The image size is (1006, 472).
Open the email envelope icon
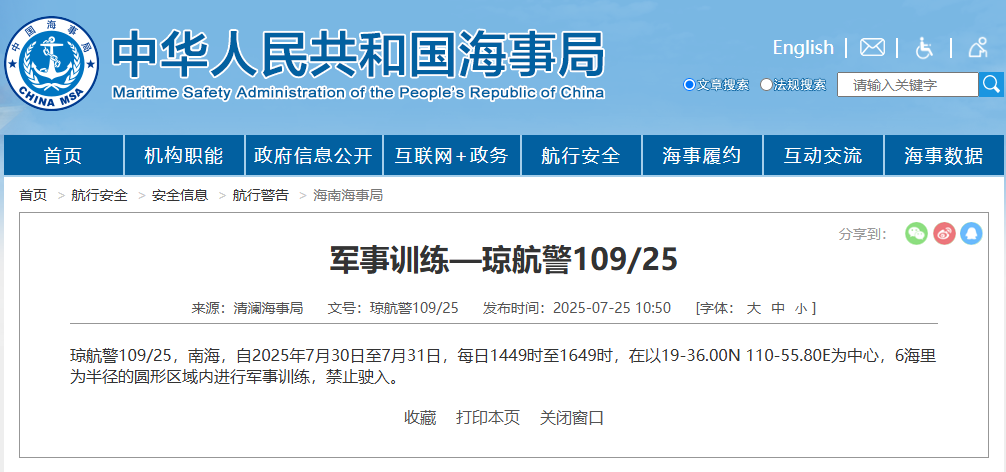tap(873, 47)
